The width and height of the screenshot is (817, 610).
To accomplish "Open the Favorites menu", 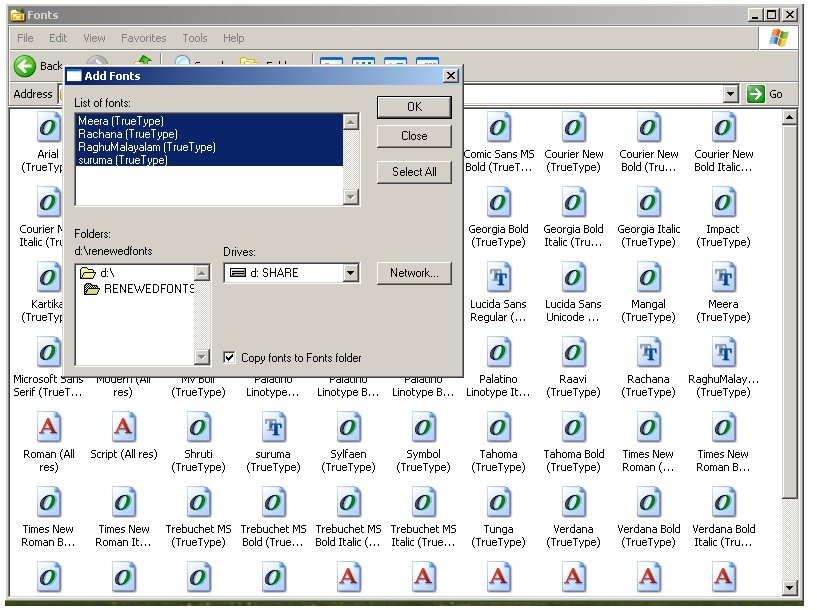I will coord(143,38).
